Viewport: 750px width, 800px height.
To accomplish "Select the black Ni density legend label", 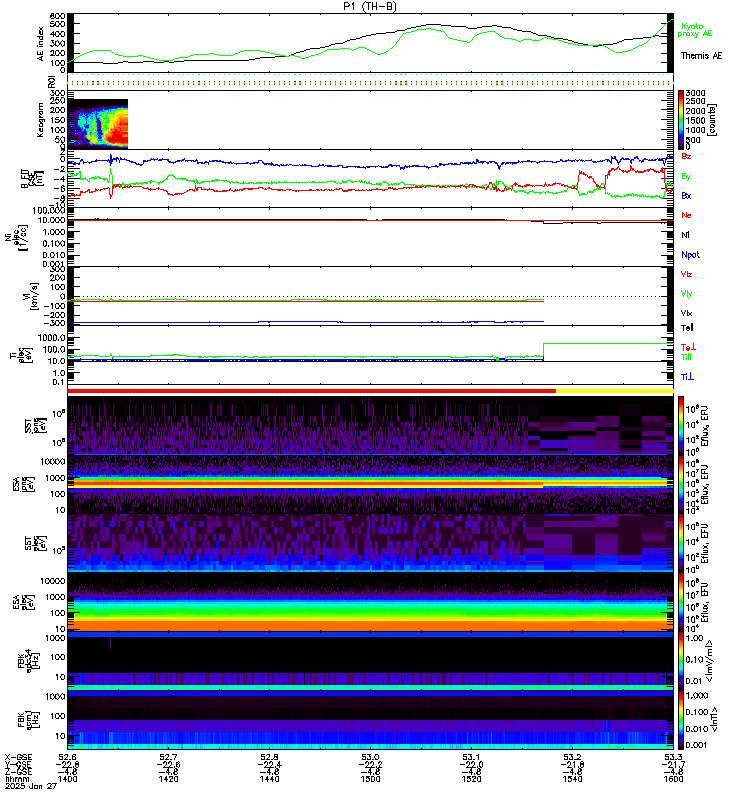I will [x=685, y=235].
